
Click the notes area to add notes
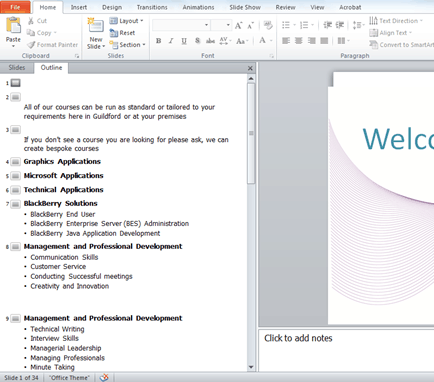pos(346,350)
